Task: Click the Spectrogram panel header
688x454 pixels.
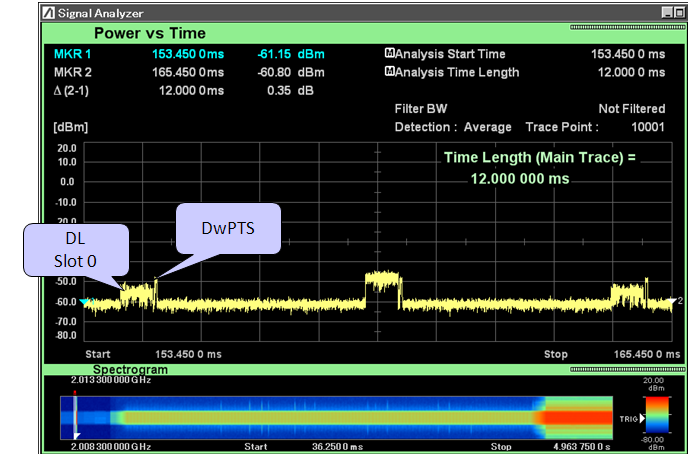Action: (130, 369)
